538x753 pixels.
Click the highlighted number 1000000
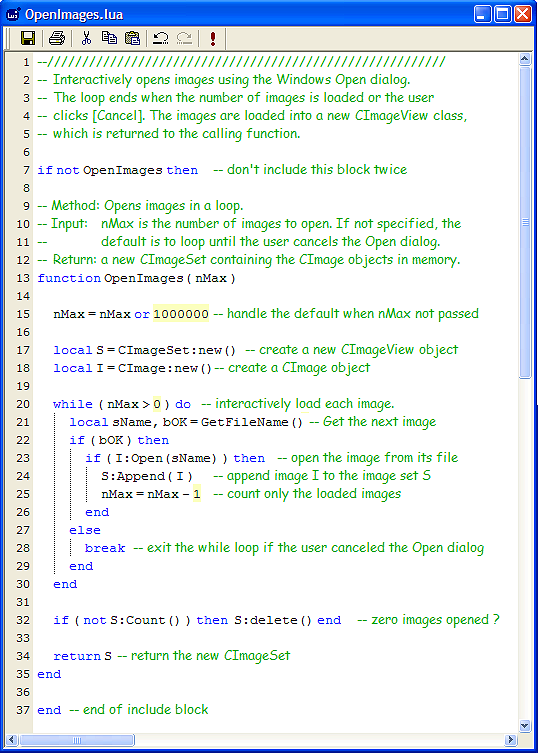click(x=181, y=314)
